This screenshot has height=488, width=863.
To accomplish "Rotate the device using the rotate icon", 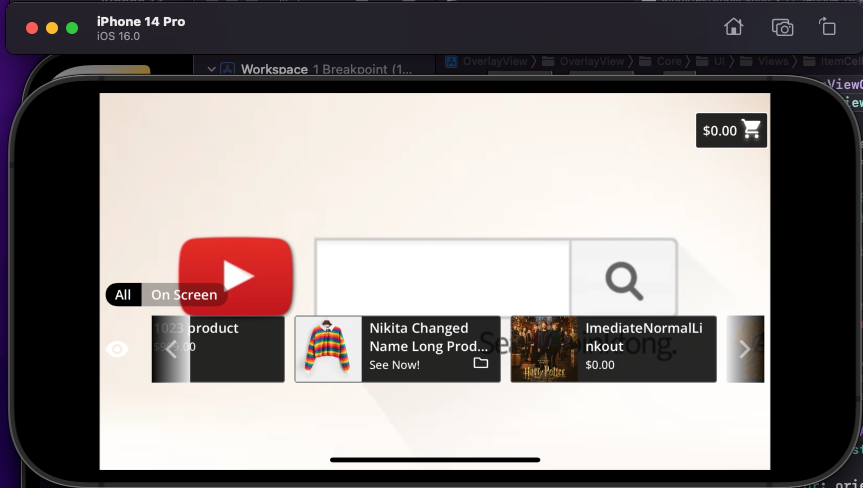I will pos(827,27).
